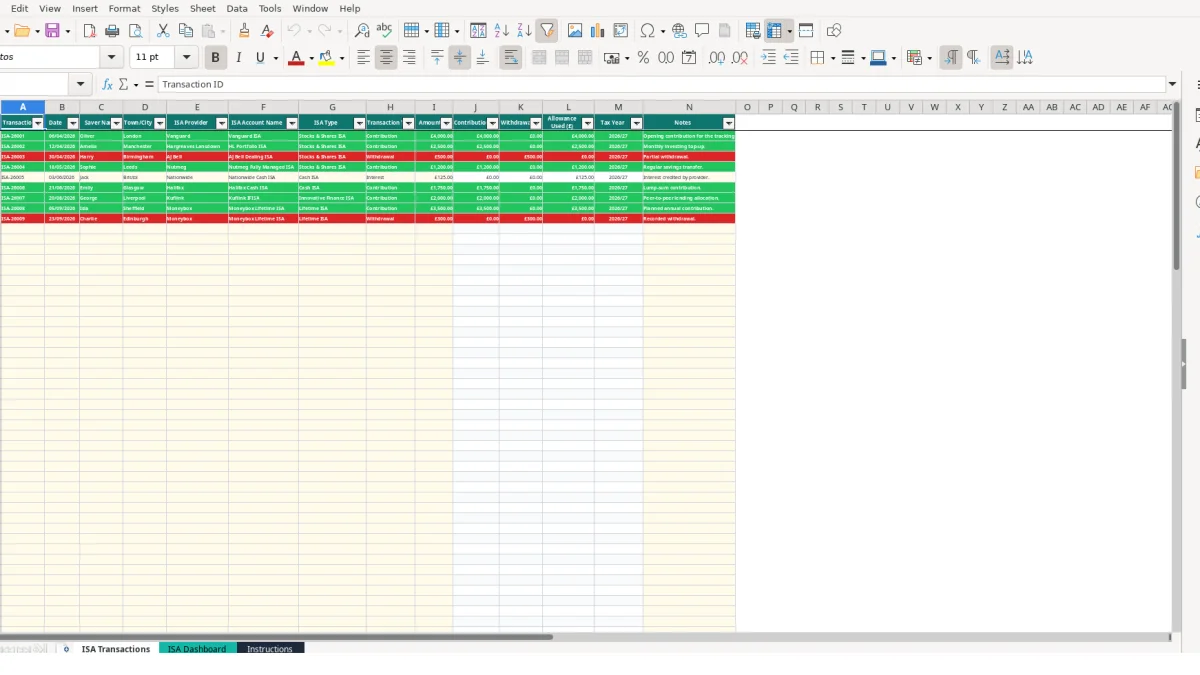
Task: Open the Sheet menu
Action: 203,8
